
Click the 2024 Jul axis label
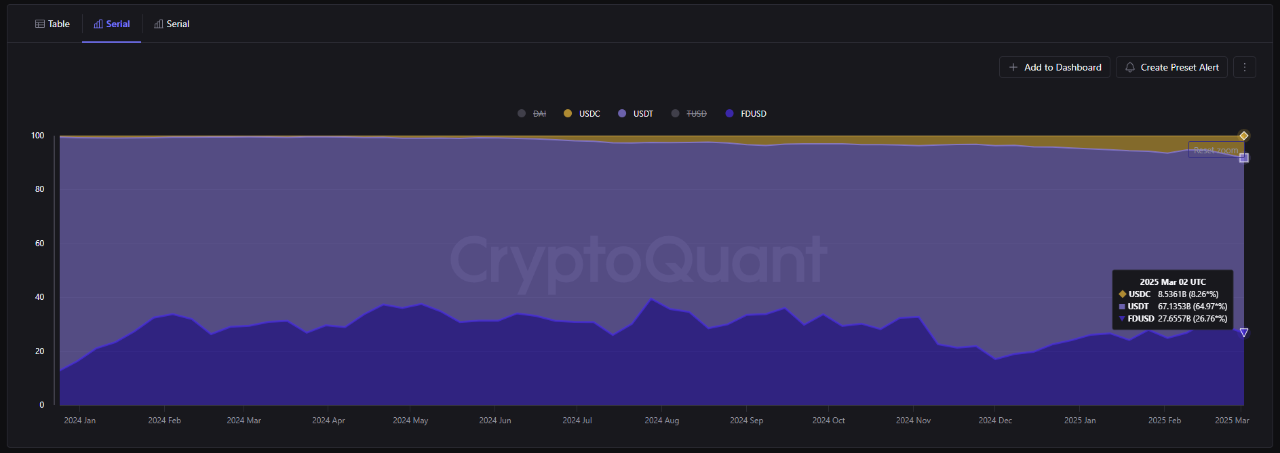click(576, 420)
